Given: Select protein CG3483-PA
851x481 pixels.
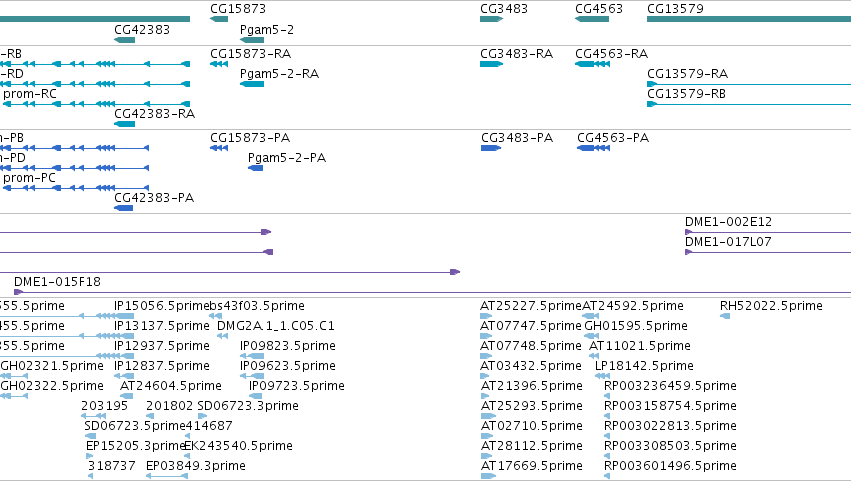Looking at the screenshot, I should pyautogui.click(x=517, y=138).
